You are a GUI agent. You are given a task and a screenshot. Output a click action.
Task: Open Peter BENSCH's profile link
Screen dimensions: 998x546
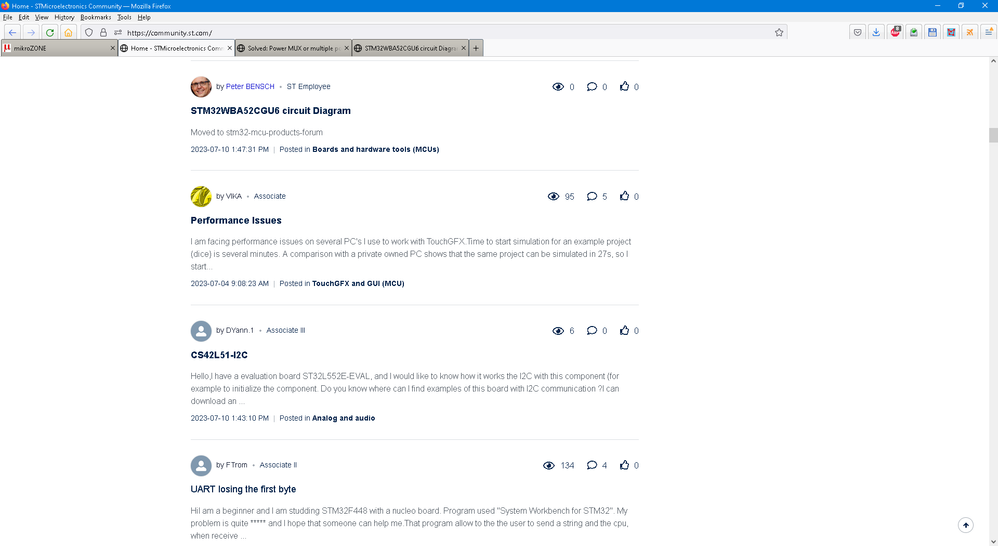click(x=250, y=87)
